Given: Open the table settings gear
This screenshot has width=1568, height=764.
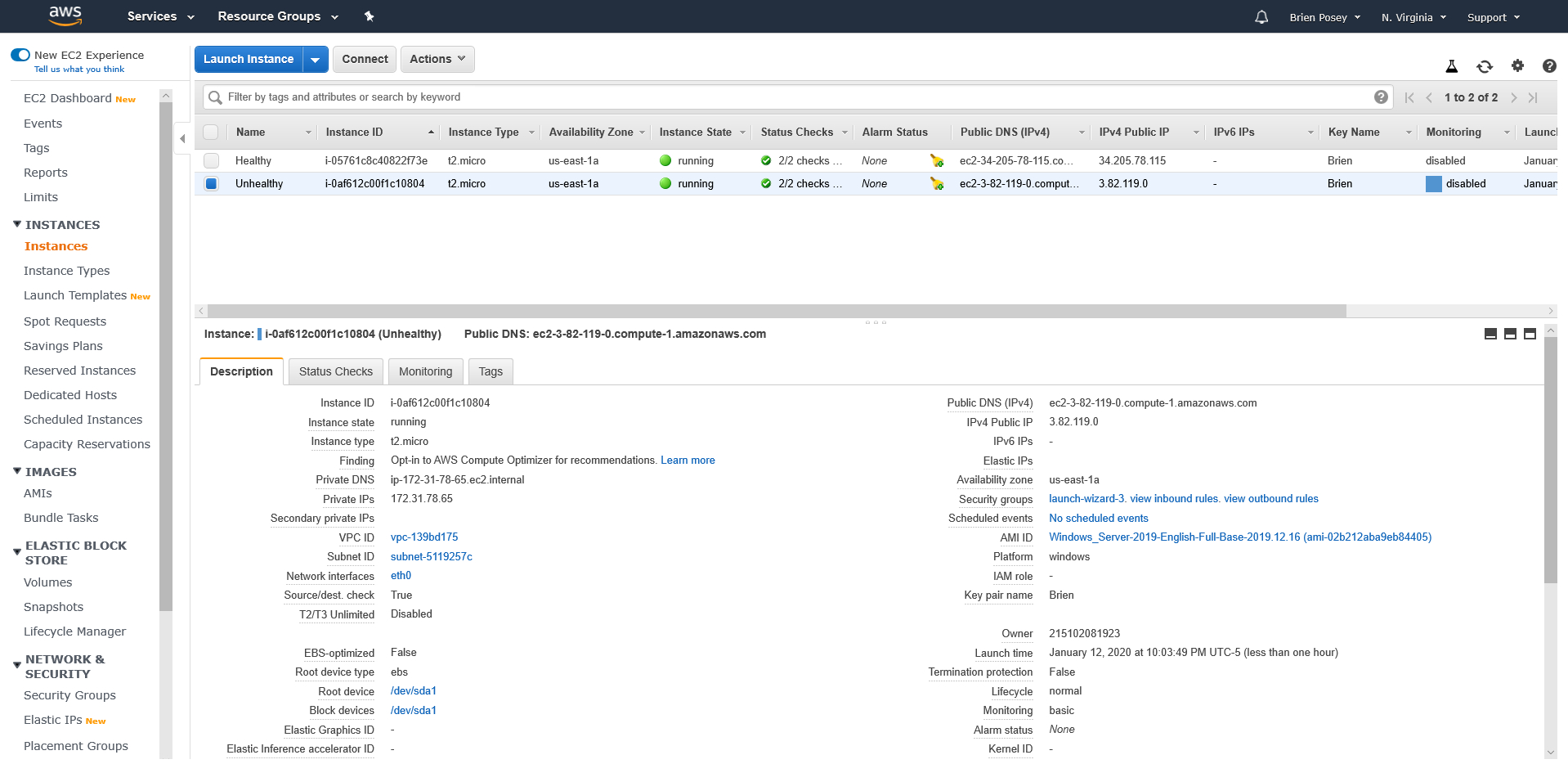Looking at the screenshot, I should tap(1517, 66).
